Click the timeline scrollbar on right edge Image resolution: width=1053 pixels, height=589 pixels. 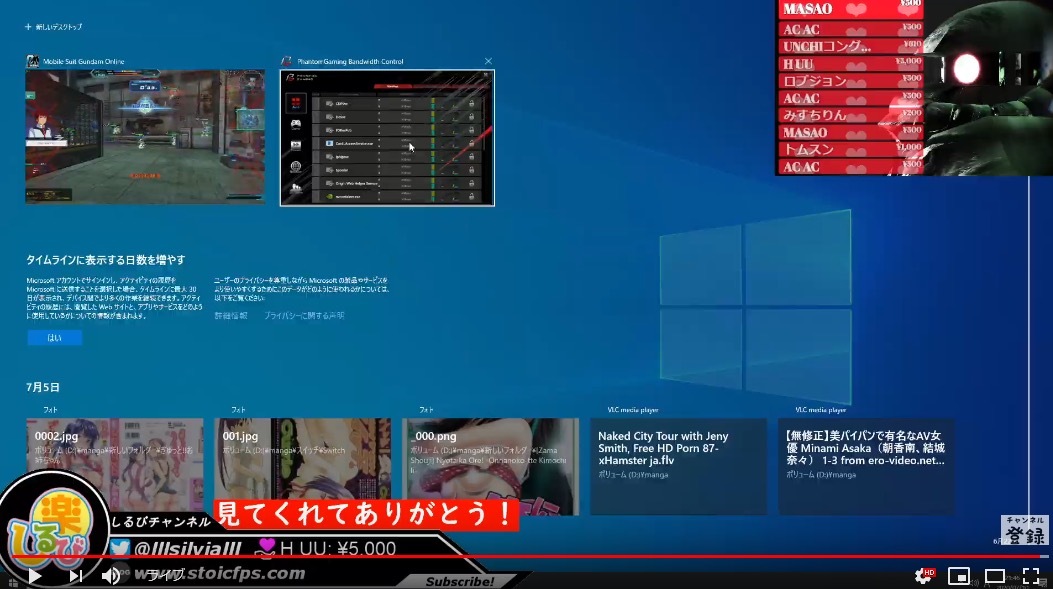[x=1029, y=300]
